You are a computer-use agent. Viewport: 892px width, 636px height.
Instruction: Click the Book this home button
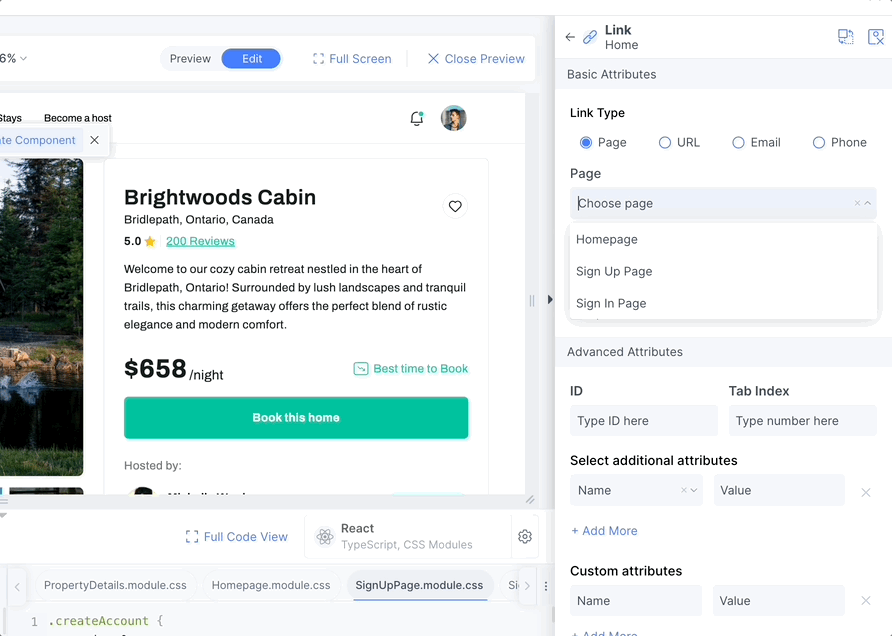click(296, 418)
